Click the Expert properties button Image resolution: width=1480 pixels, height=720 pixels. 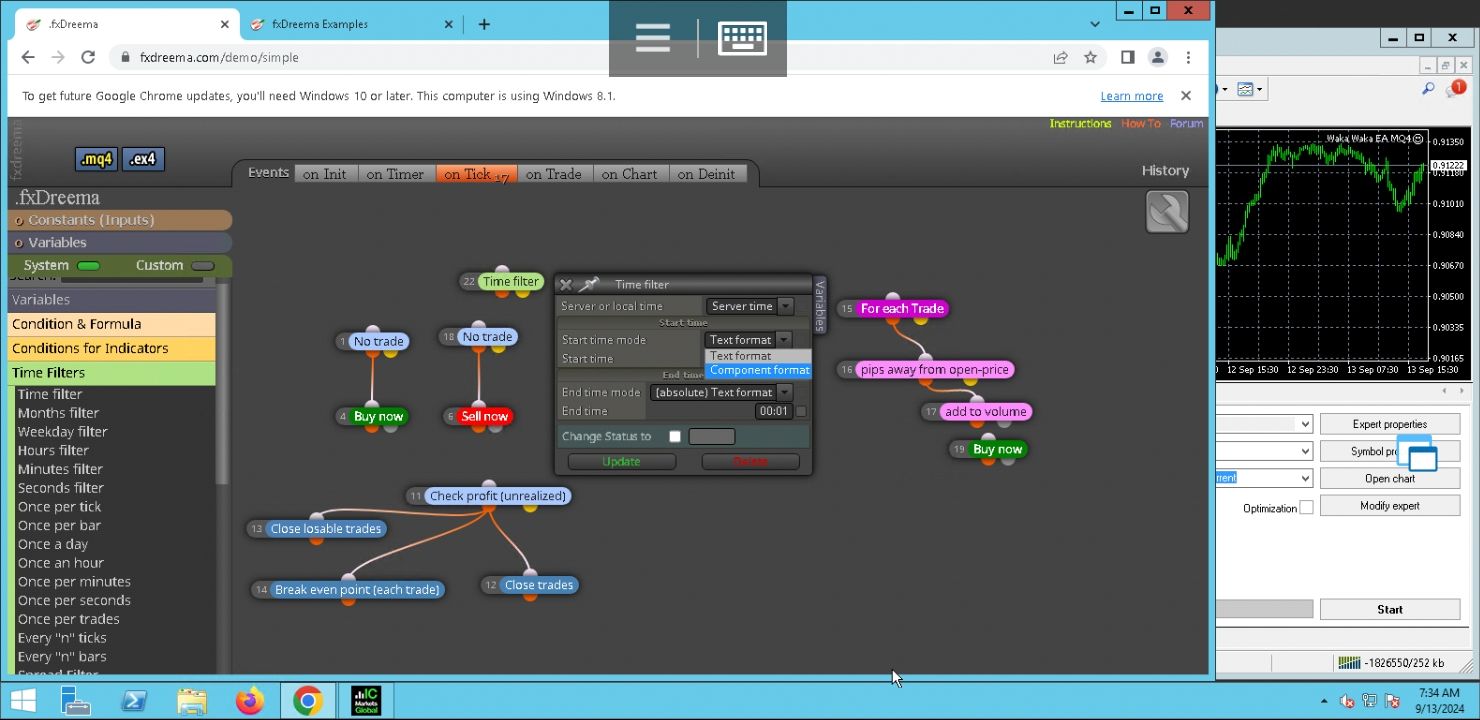pos(1390,424)
